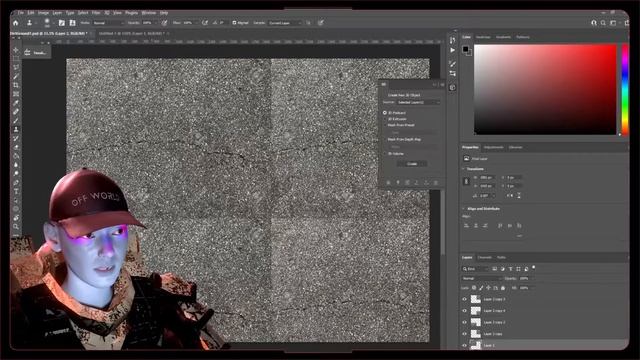
Task: Click lock transparent pixels icon
Action: pyautogui.click(x=474, y=288)
